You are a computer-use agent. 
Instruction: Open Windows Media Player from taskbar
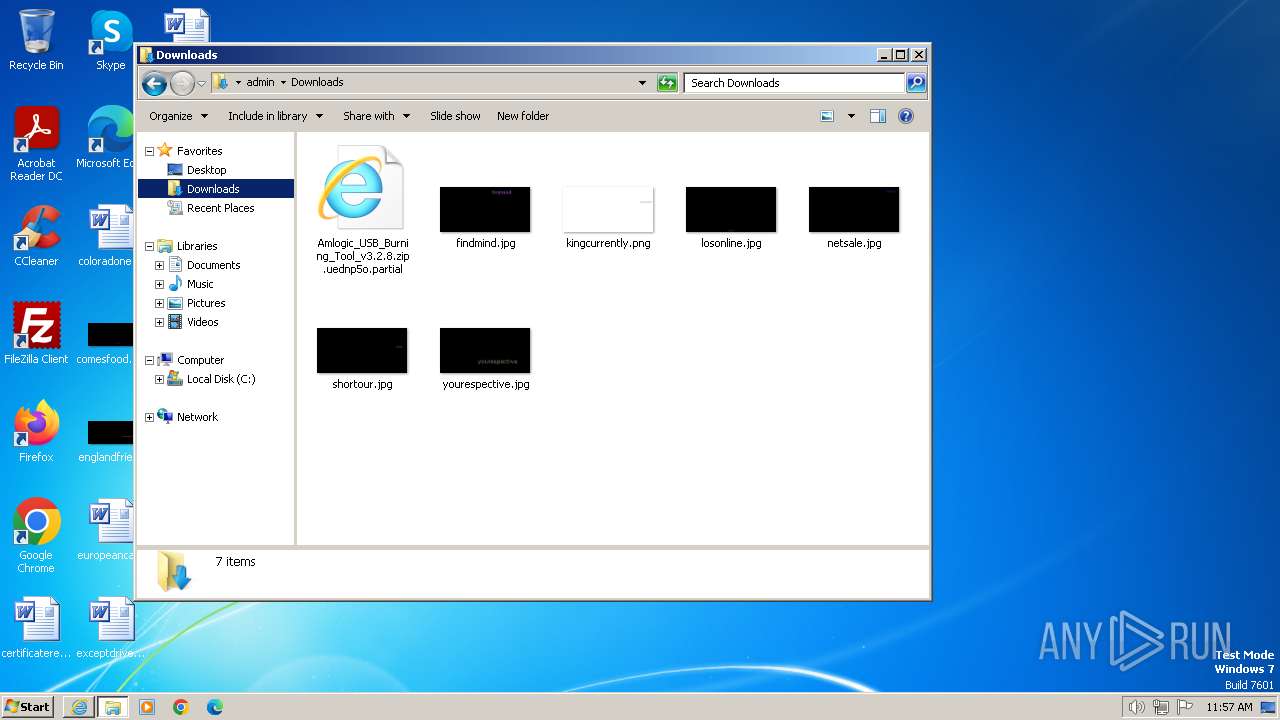point(147,707)
